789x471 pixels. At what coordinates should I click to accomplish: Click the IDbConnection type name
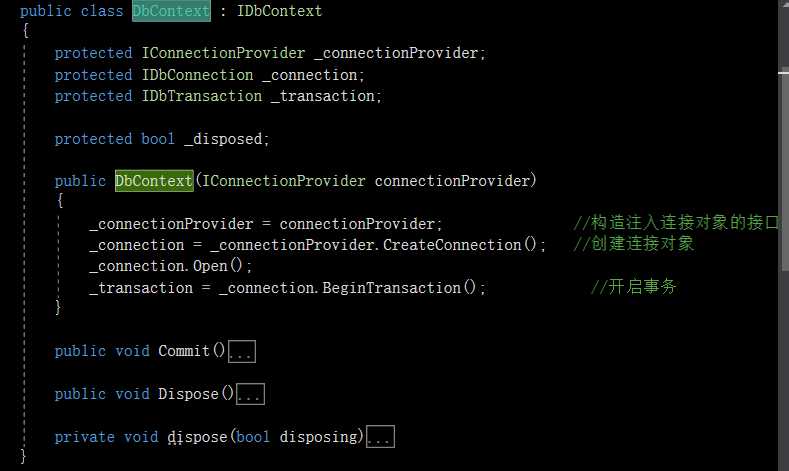[x=196, y=75]
